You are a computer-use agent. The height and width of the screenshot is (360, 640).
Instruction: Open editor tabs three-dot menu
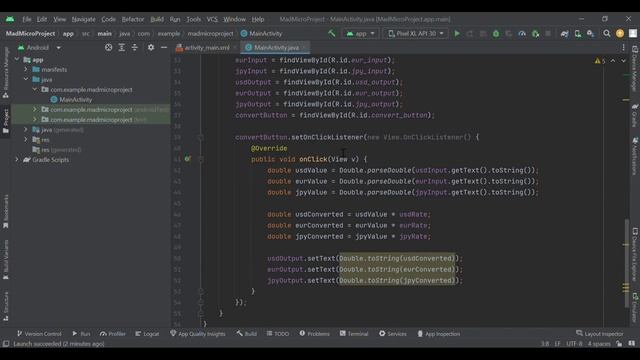click(623, 48)
